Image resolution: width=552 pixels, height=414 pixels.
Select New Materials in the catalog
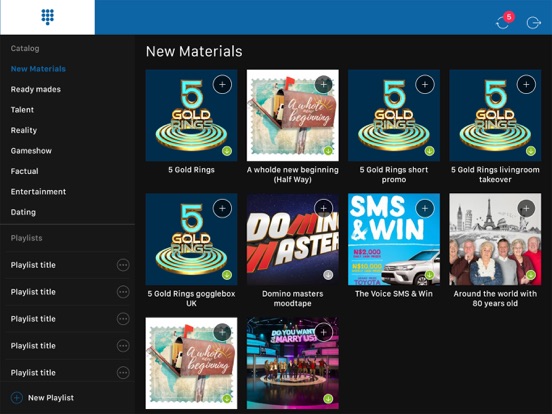(38, 69)
